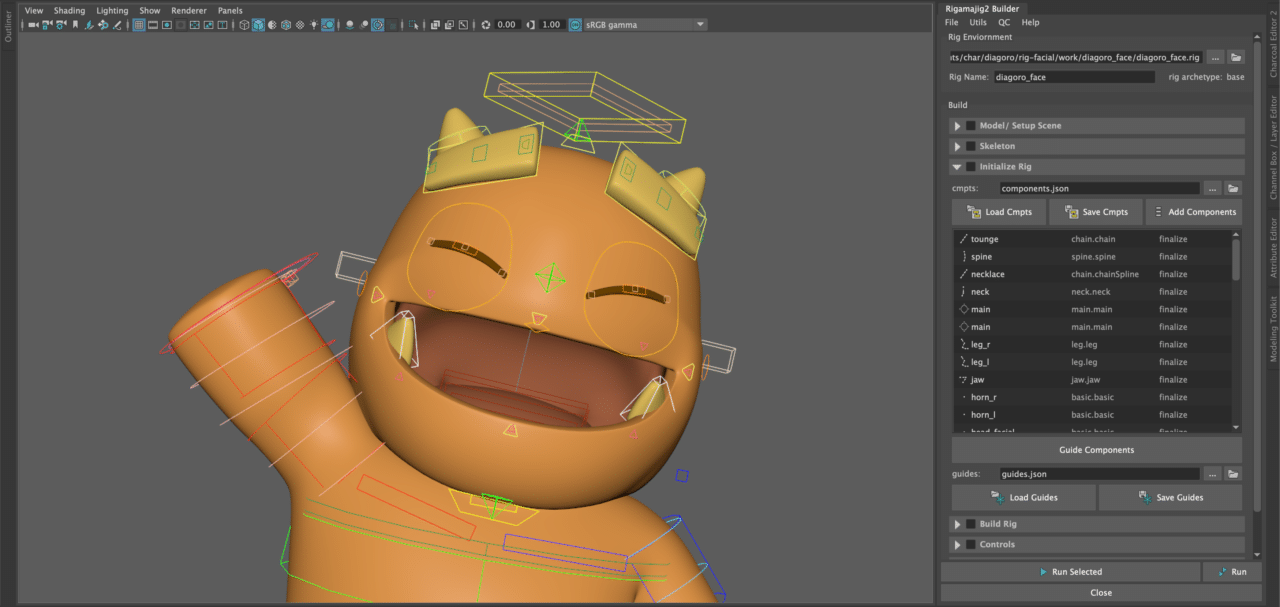
Task: Toggle the smooth shade all cube icon
Action: tap(258, 25)
